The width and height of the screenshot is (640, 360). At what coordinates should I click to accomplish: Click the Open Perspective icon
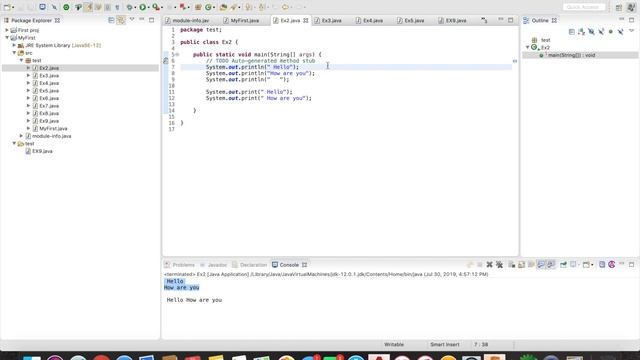[619, 8]
